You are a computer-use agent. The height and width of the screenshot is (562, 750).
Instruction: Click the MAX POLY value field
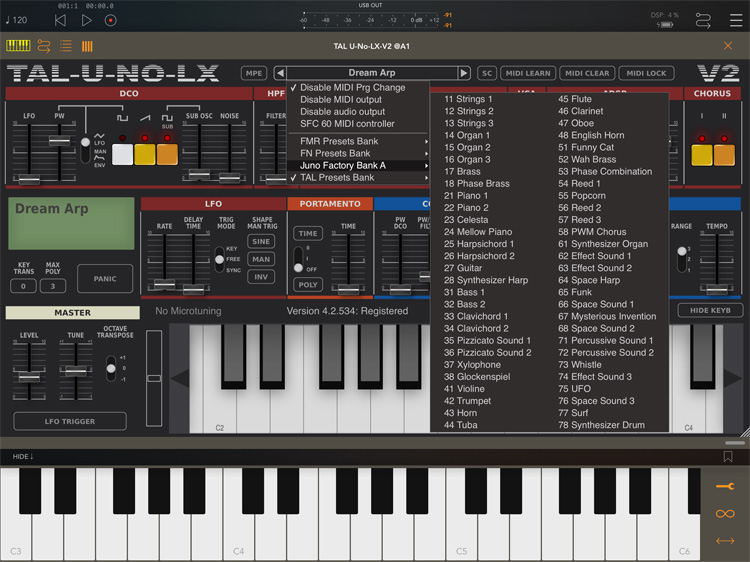coord(53,286)
